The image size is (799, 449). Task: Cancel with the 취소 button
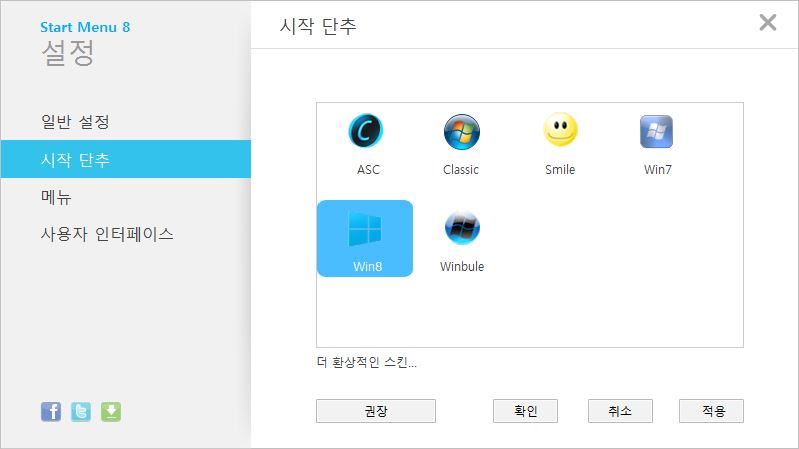click(x=620, y=411)
